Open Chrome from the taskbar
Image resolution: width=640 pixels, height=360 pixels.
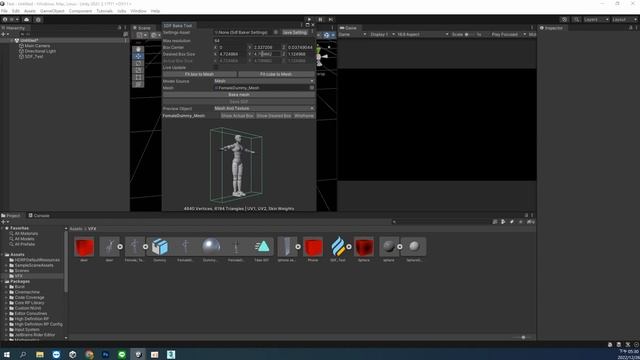tap(89, 354)
